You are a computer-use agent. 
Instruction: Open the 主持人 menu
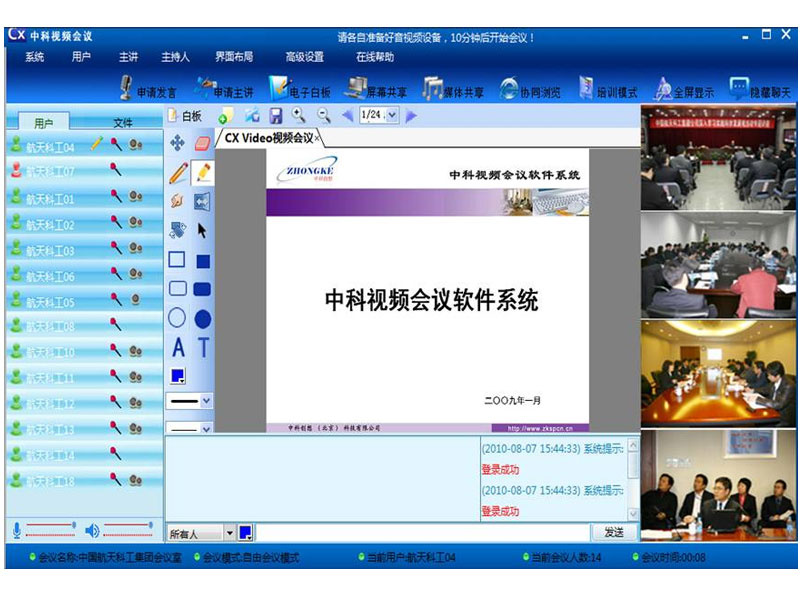point(176,57)
